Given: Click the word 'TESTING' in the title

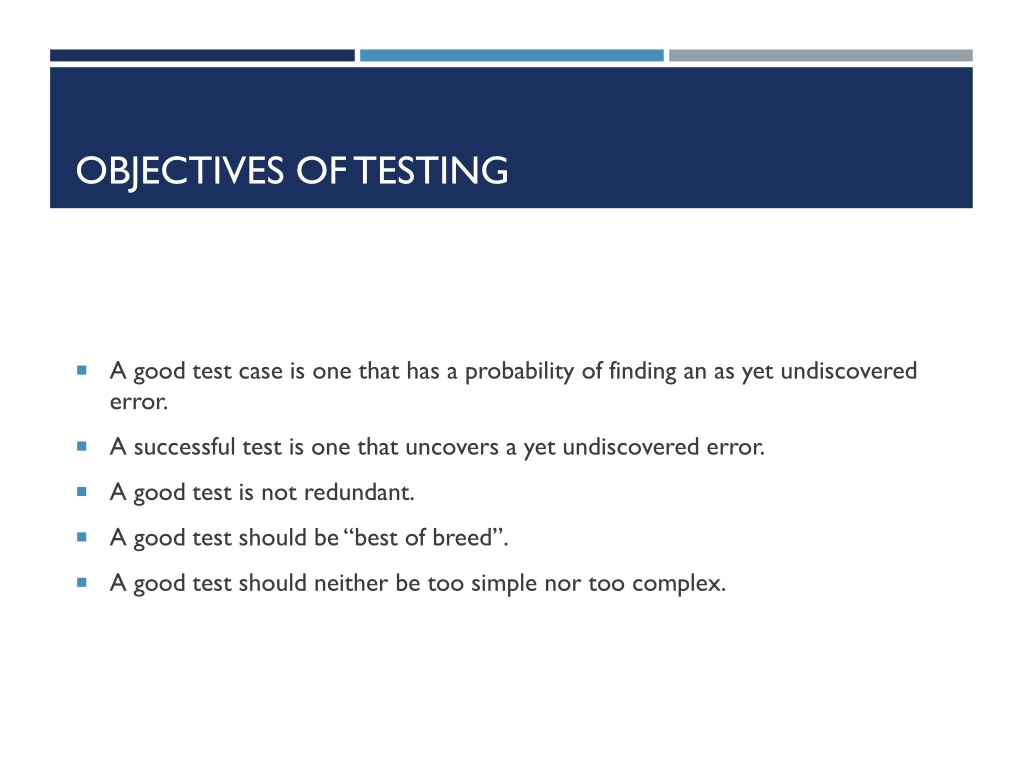Looking at the screenshot, I should tap(431, 171).
